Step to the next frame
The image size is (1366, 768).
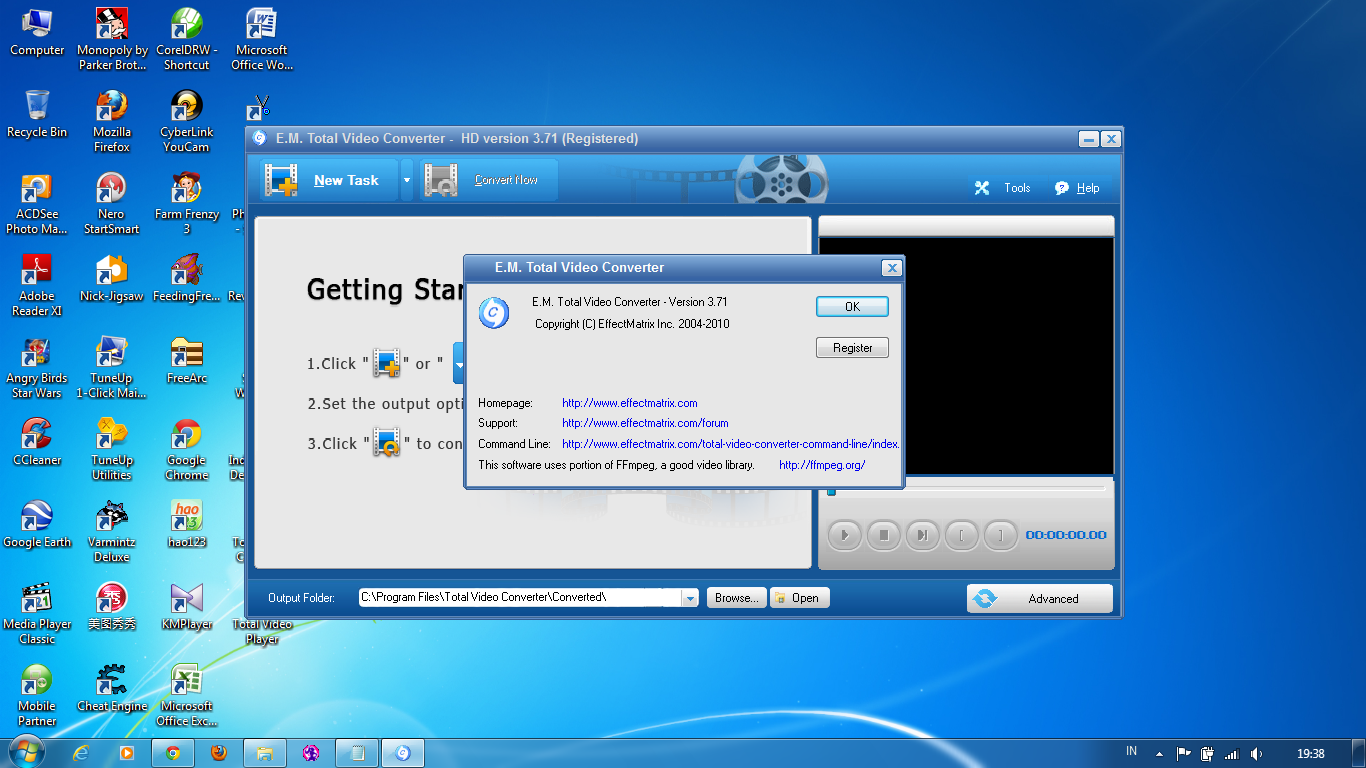coord(923,535)
